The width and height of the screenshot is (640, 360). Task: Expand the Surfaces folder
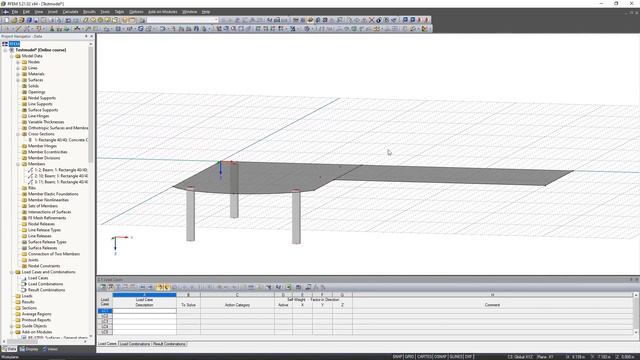18,80
